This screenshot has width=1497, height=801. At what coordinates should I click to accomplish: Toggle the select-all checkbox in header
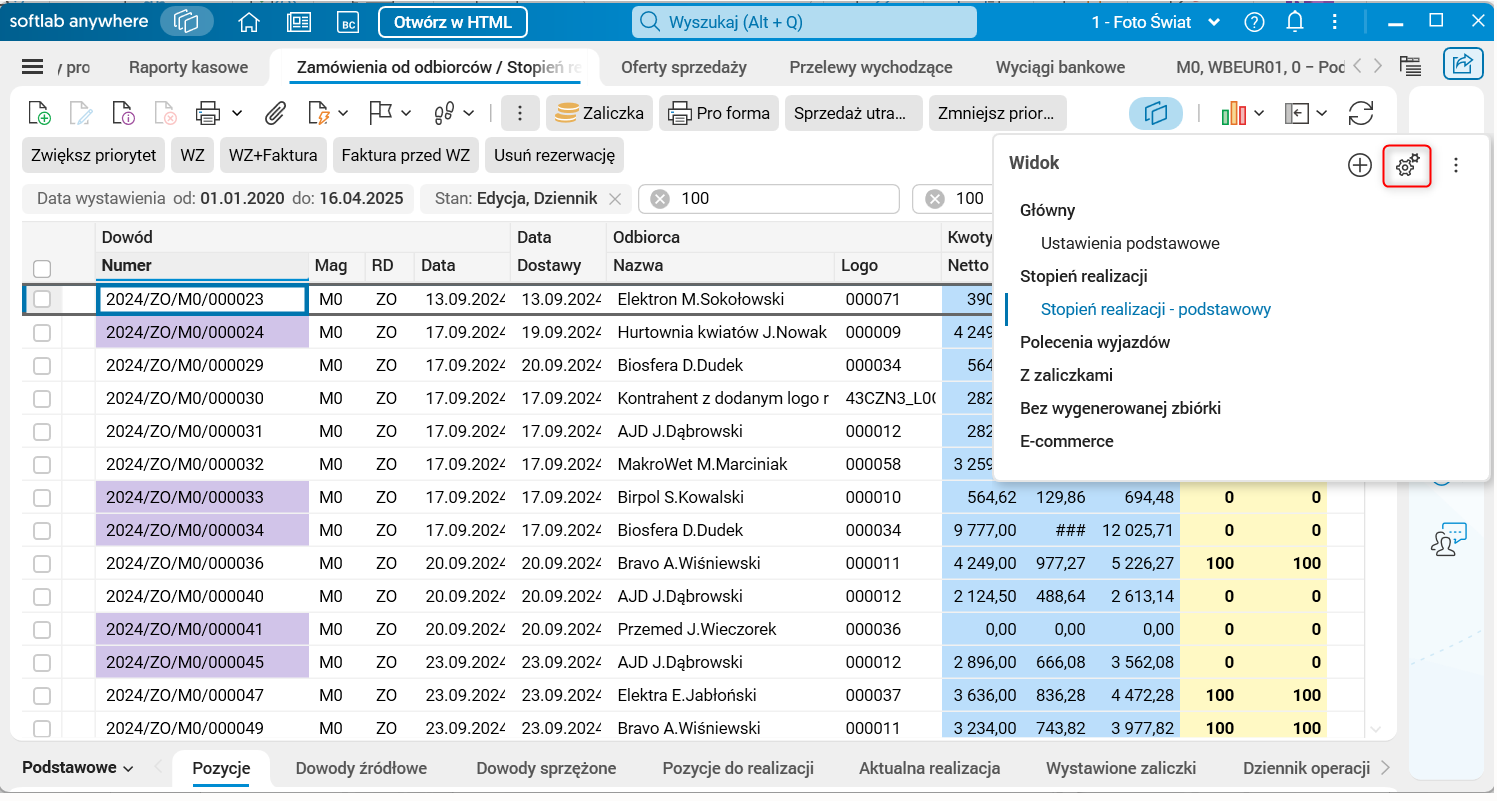pyautogui.click(x=42, y=268)
